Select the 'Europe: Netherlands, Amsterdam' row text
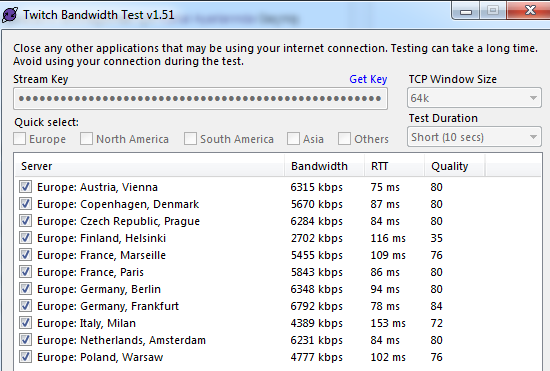Screen dimensions: 550x371 pyautogui.click(x=122, y=340)
